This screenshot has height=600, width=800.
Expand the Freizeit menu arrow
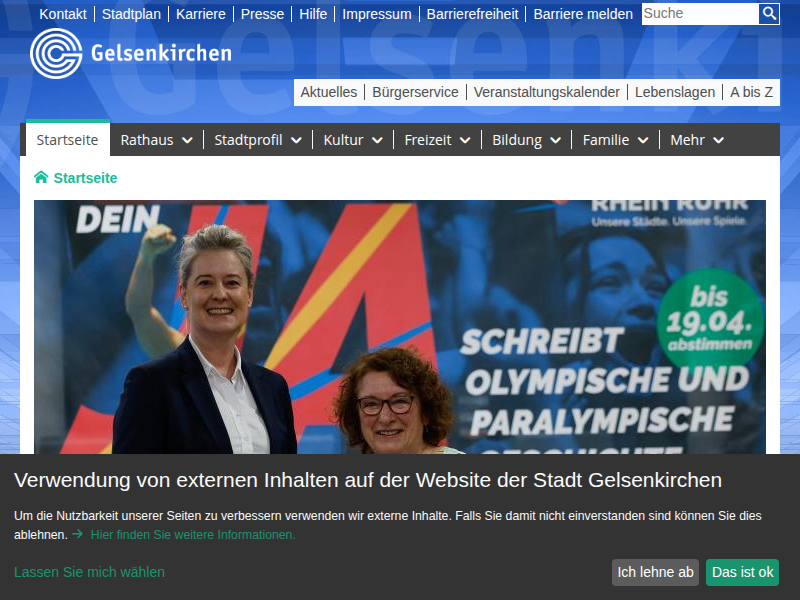[465, 140]
